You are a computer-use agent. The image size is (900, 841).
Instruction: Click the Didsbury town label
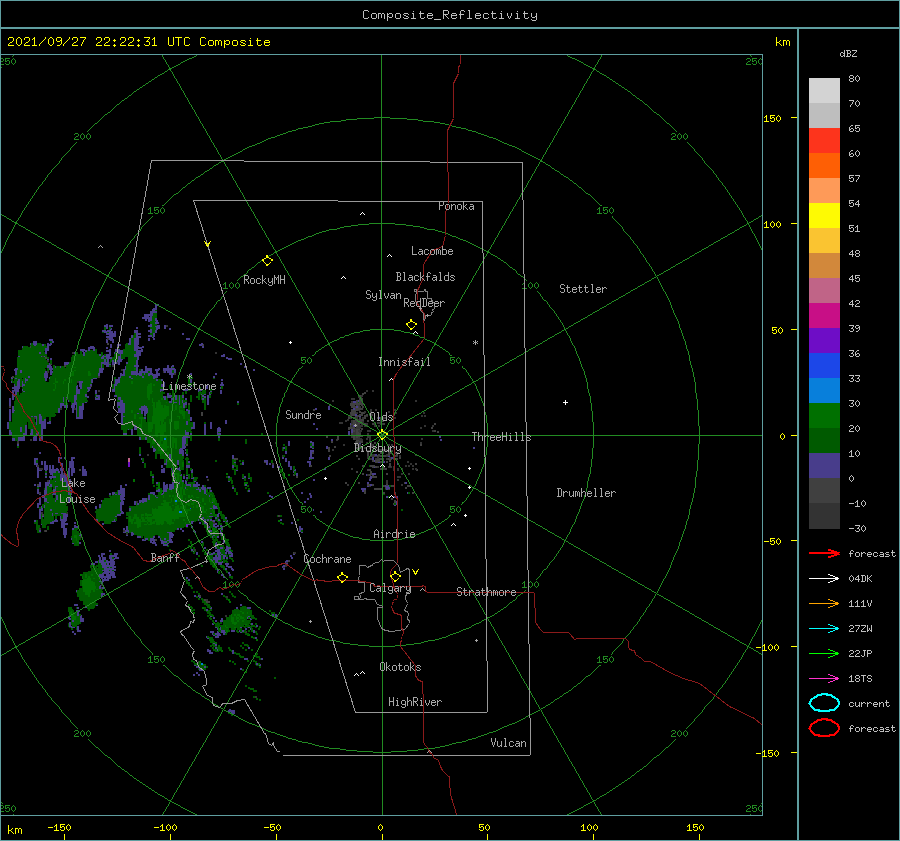[x=378, y=448]
